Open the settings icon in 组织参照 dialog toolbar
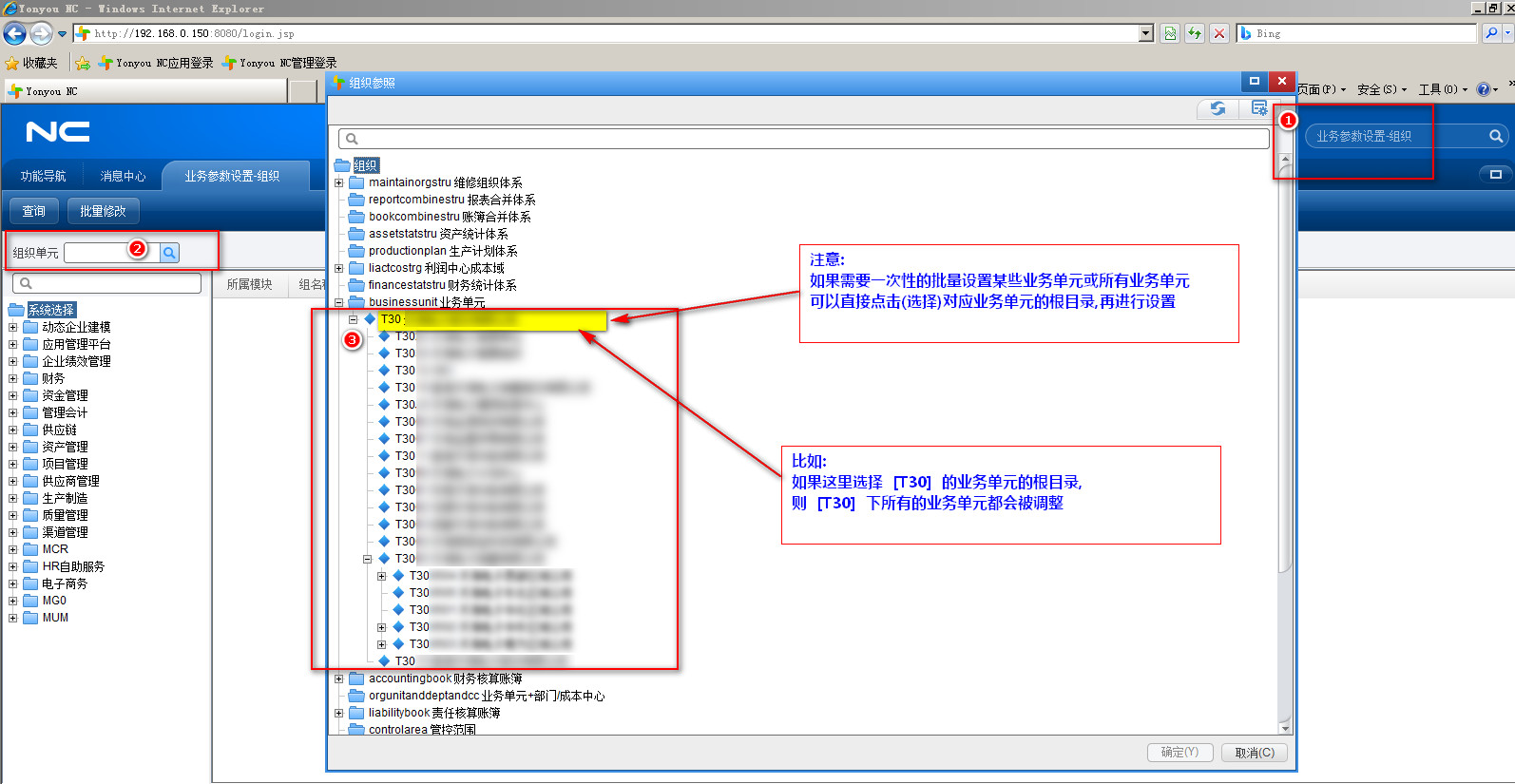 point(1259,108)
